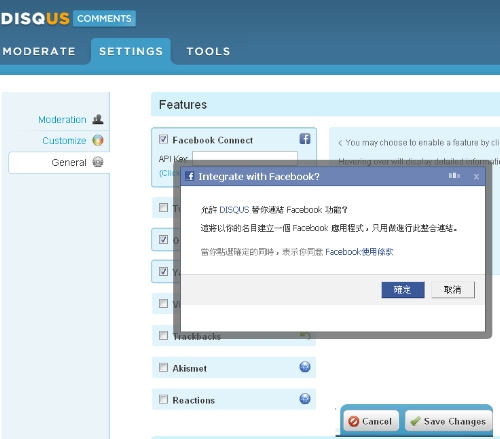Toggle the fourth feature checkbox above the 'Vi' feature row

(163, 271)
